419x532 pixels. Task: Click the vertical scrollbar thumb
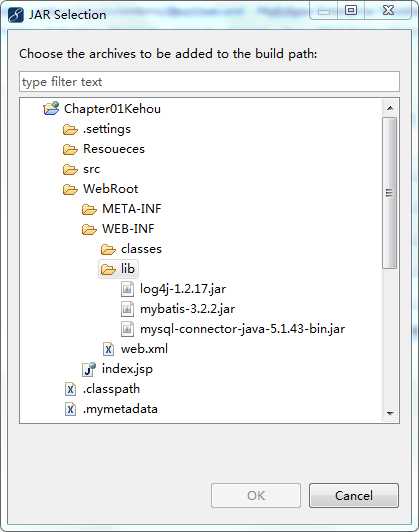389,193
